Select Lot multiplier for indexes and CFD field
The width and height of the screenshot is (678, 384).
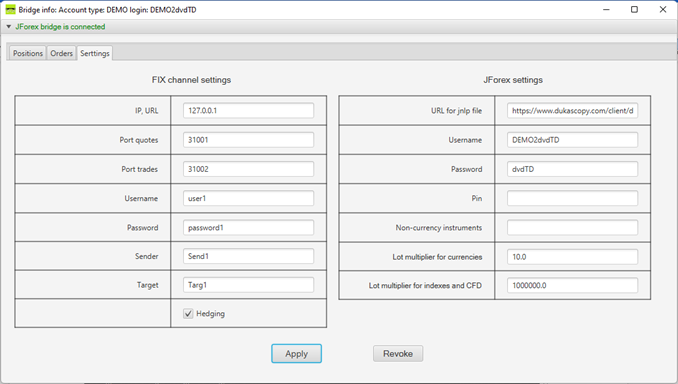pyautogui.click(x=572, y=285)
